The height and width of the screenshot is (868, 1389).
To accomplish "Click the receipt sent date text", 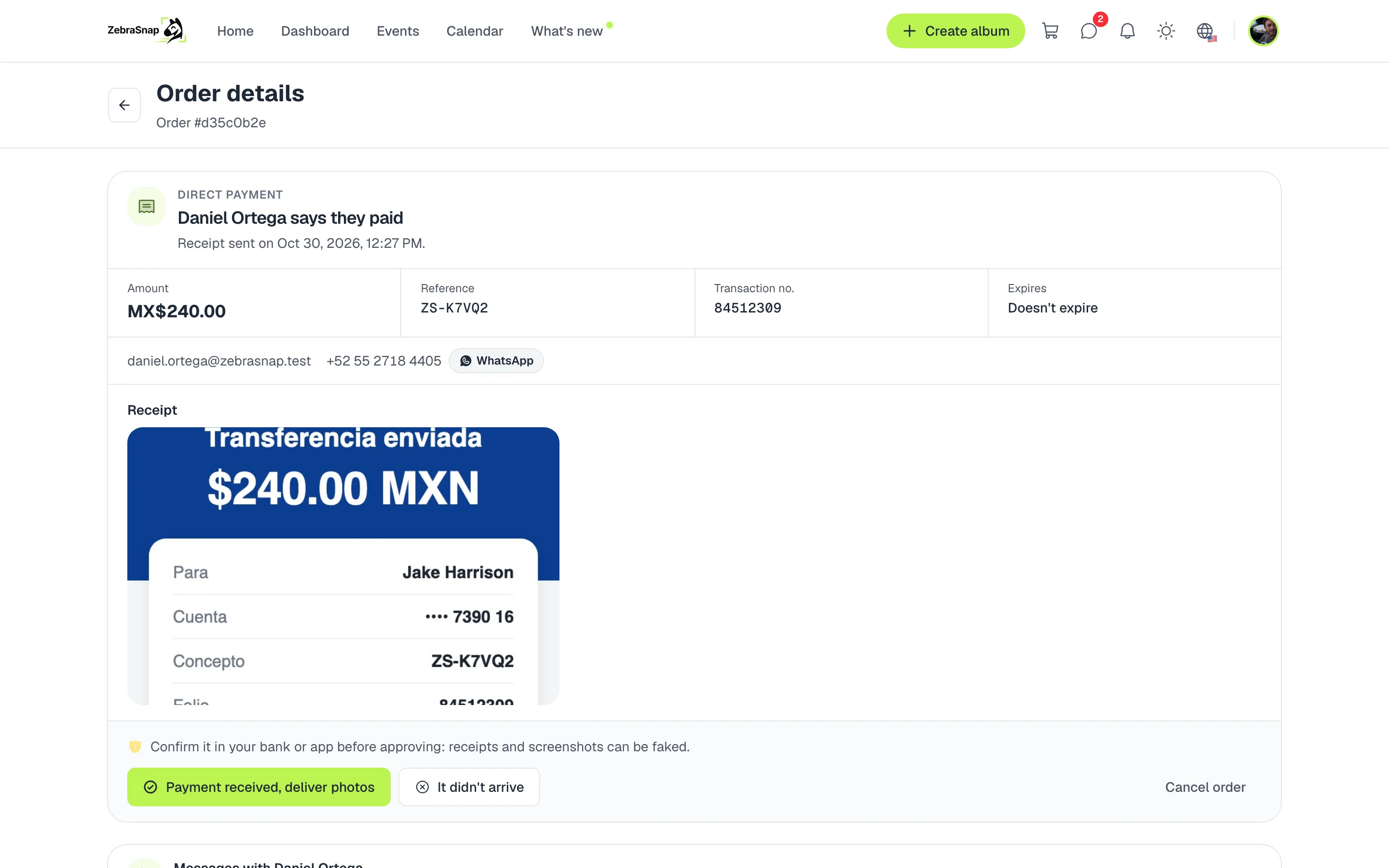I will 301,243.
